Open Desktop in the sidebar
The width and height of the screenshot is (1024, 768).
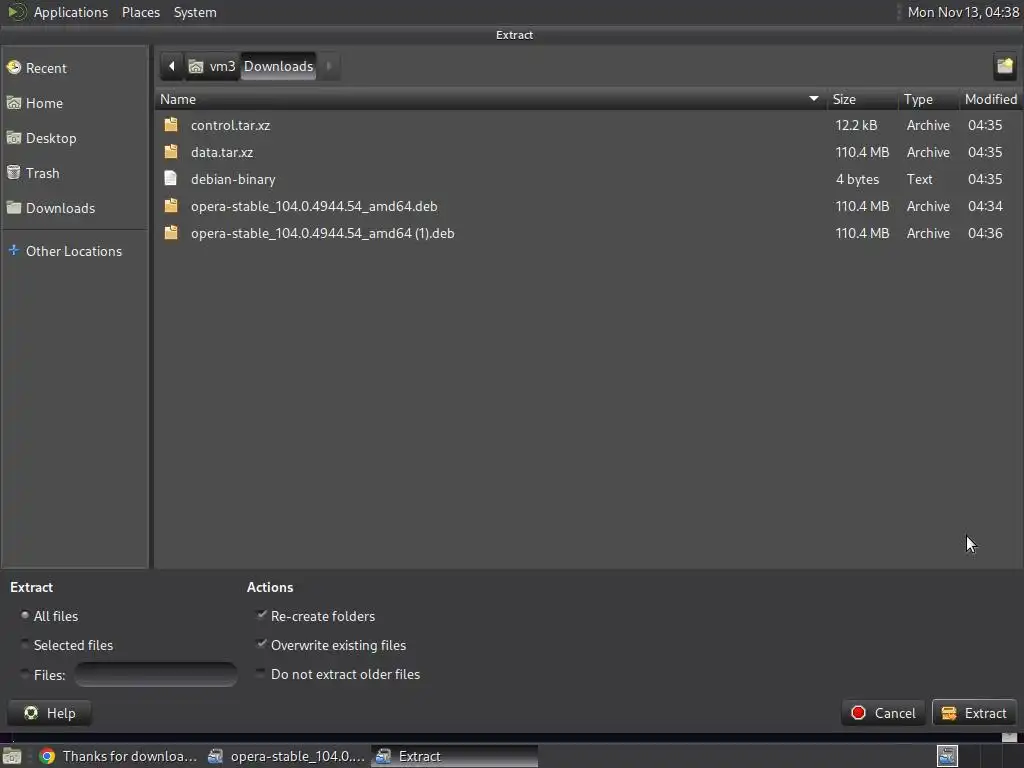[50, 138]
